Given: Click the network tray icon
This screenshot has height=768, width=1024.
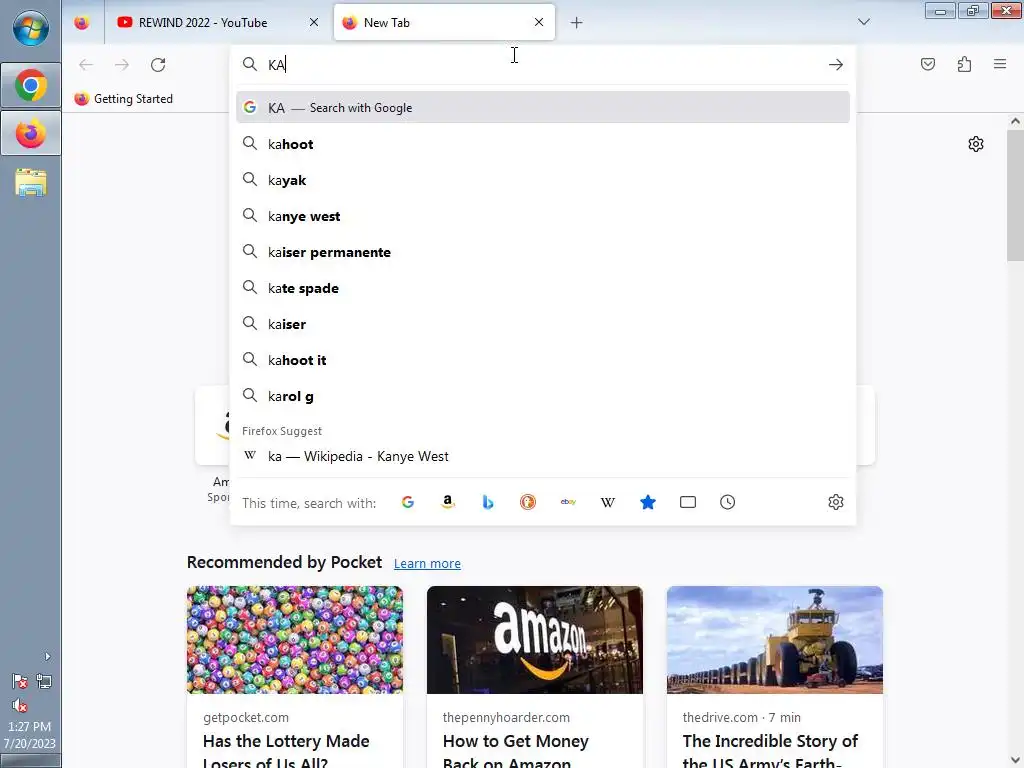Looking at the screenshot, I should [44, 682].
